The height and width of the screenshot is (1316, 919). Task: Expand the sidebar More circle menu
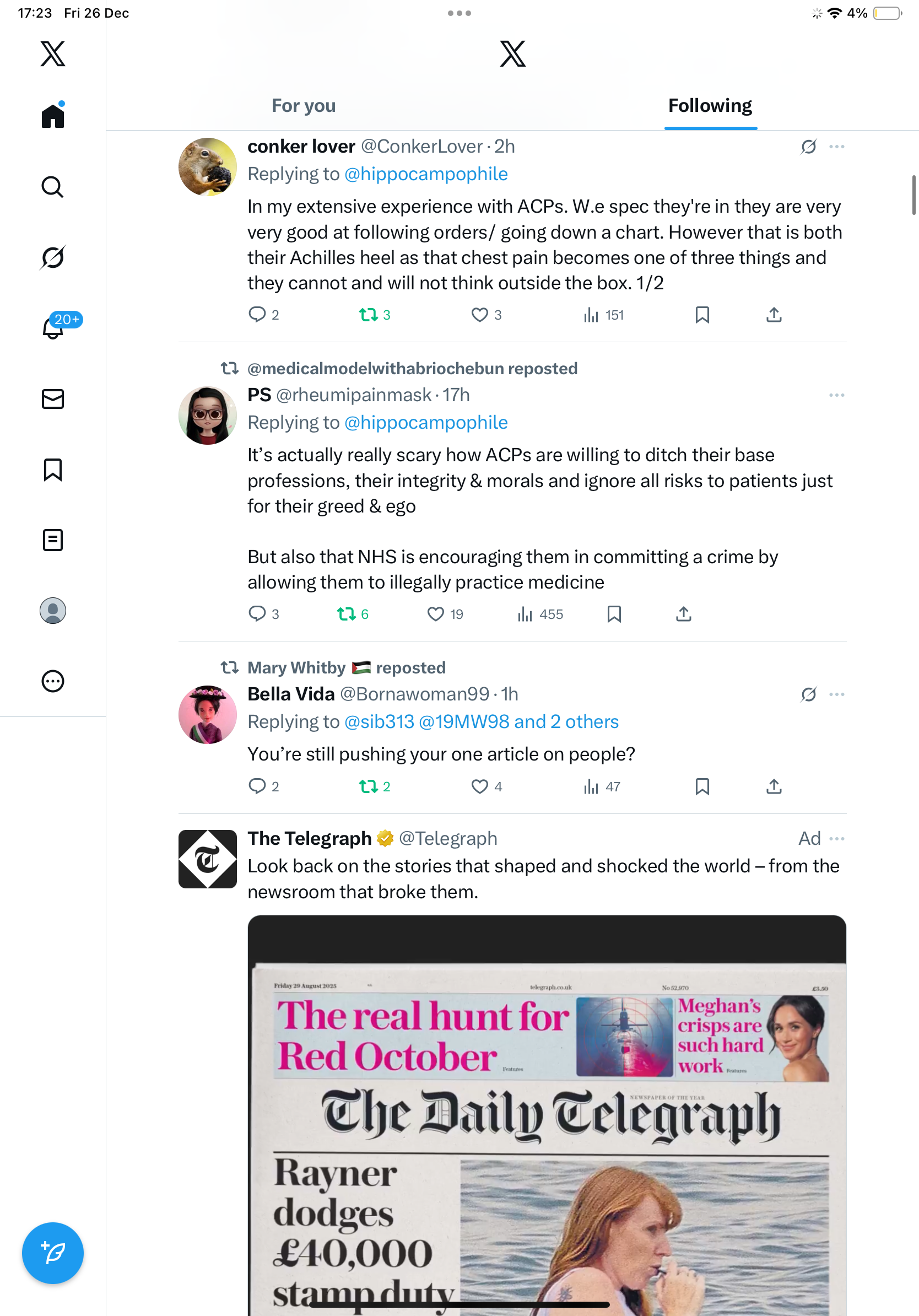point(53,681)
